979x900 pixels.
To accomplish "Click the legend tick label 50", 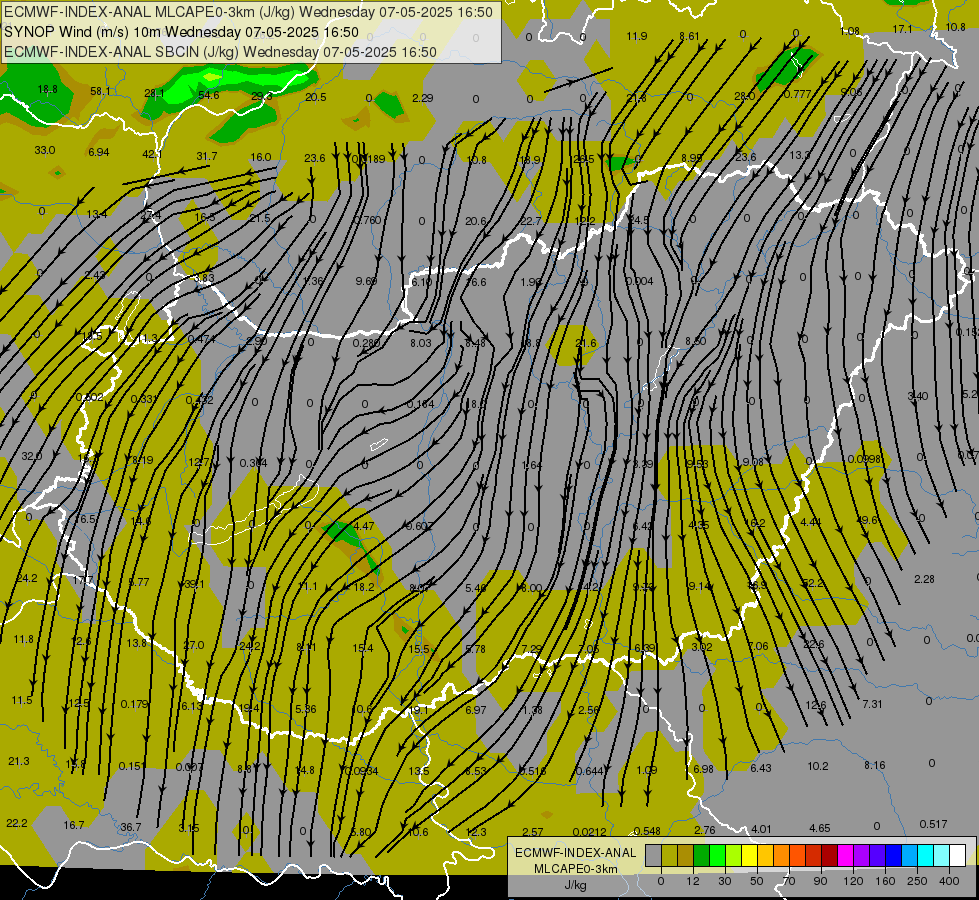I will (756, 881).
